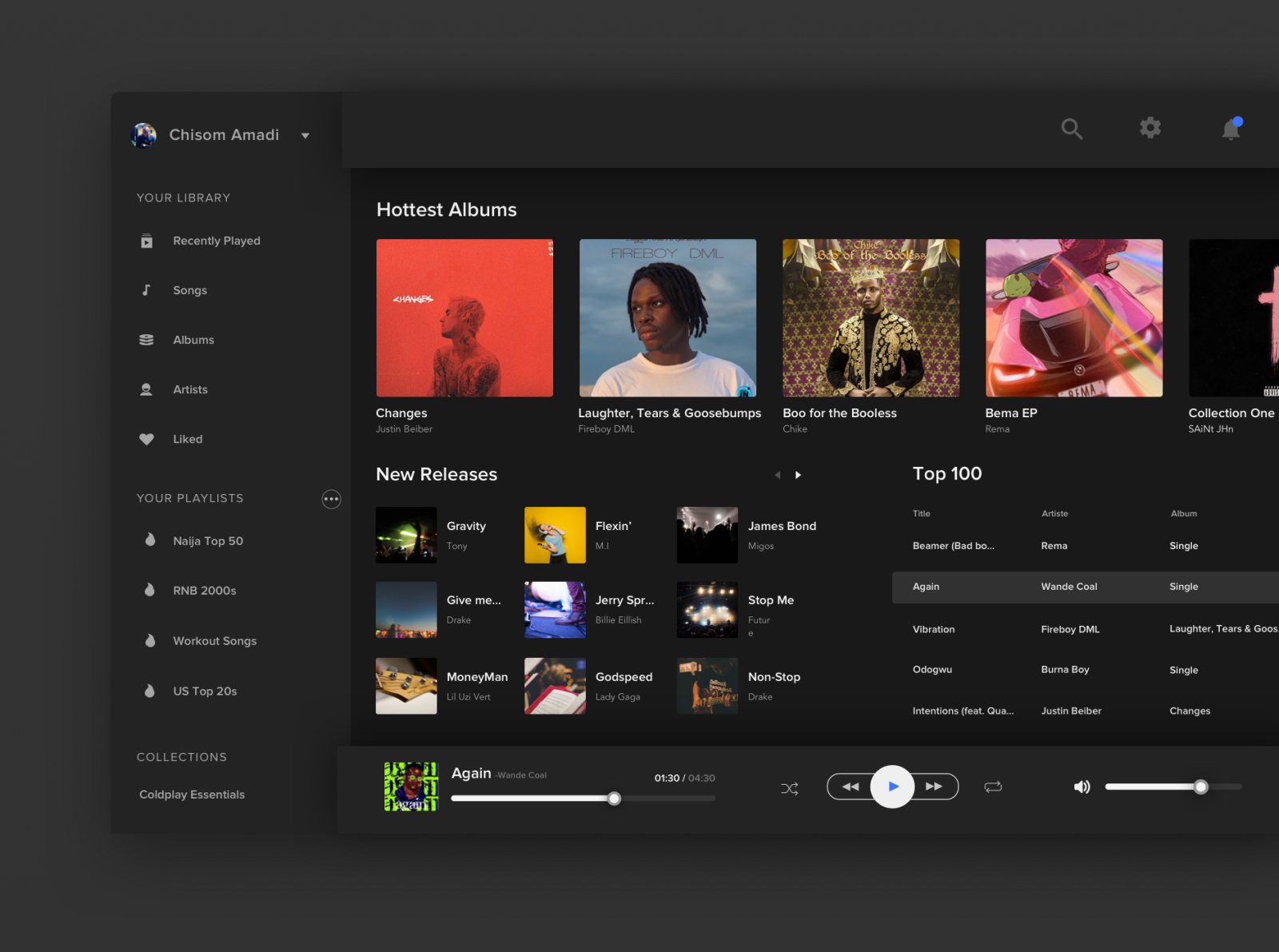Play Stop Me by Future thumbnail
Image resolution: width=1279 pixels, height=952 pixels.
tap(707, 610)
